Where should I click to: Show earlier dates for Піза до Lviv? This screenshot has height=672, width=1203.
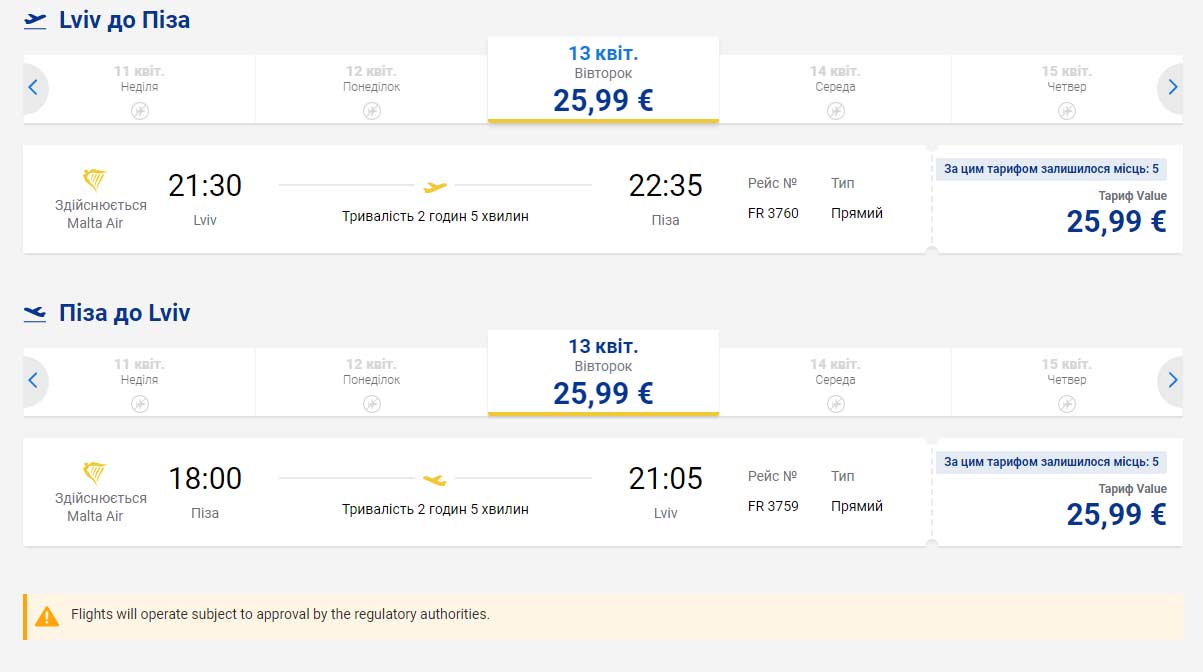coord(33,380)
